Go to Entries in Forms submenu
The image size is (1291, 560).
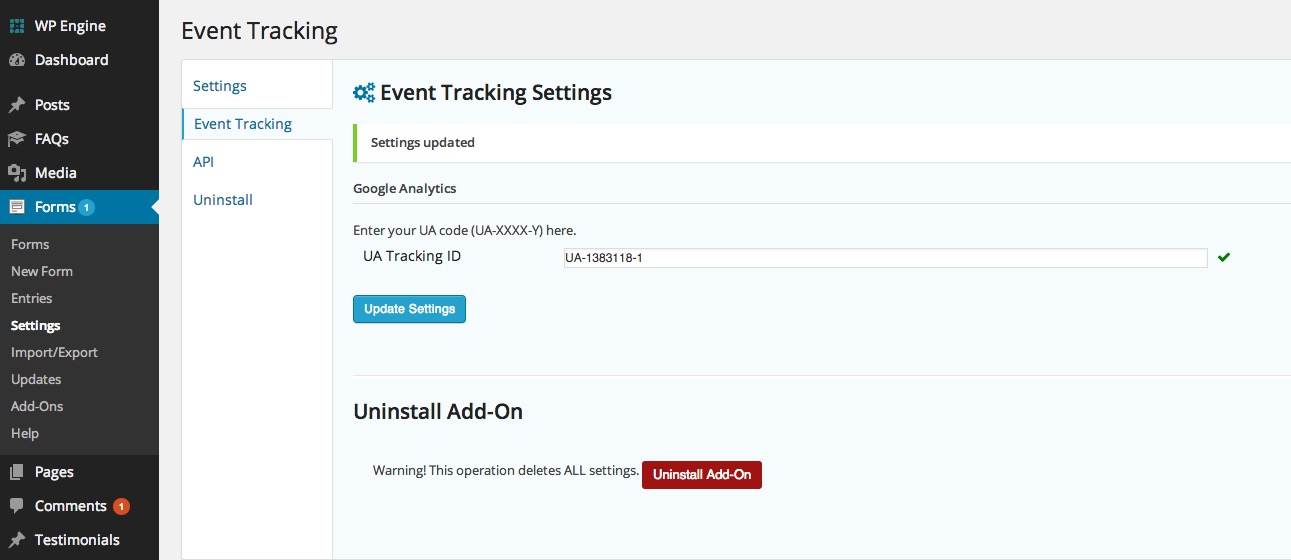click(32, 298)
